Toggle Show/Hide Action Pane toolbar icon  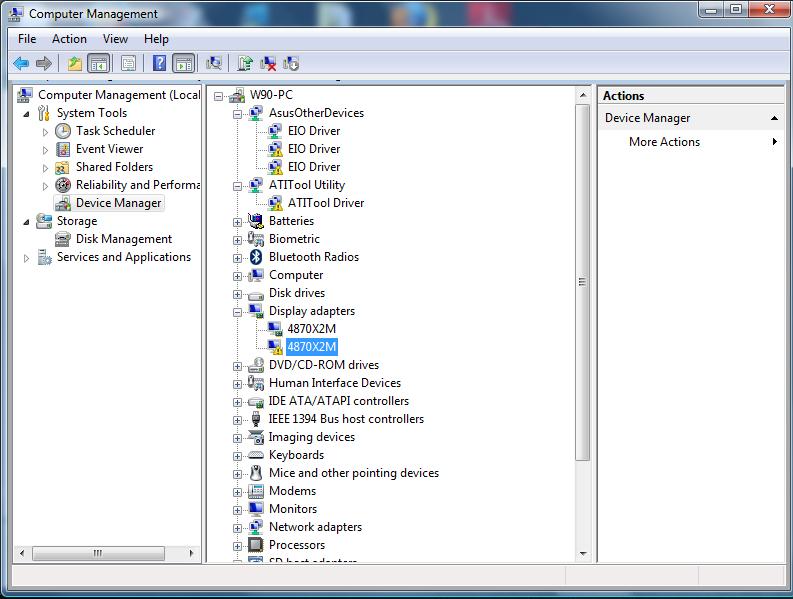tap(184, 64)
